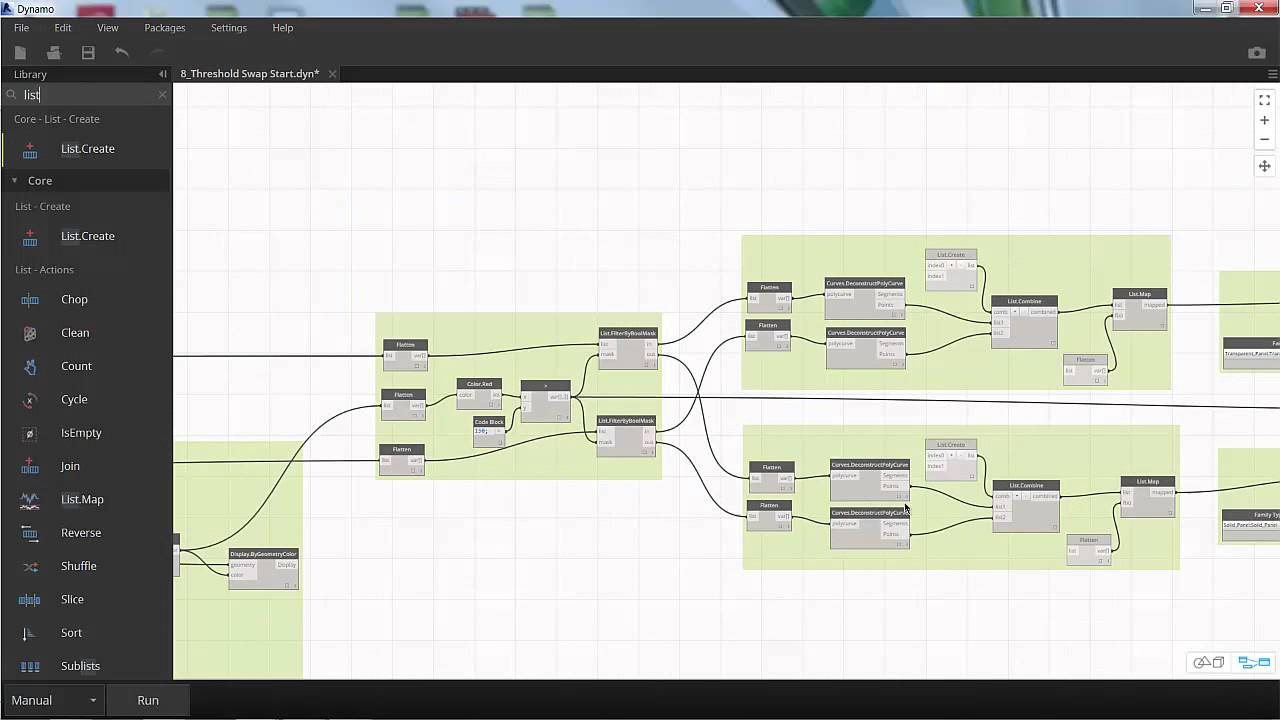Open the Edit menu
This screenshot has width=1280, height=720.
pyautogui.click(x=63, y=28)
